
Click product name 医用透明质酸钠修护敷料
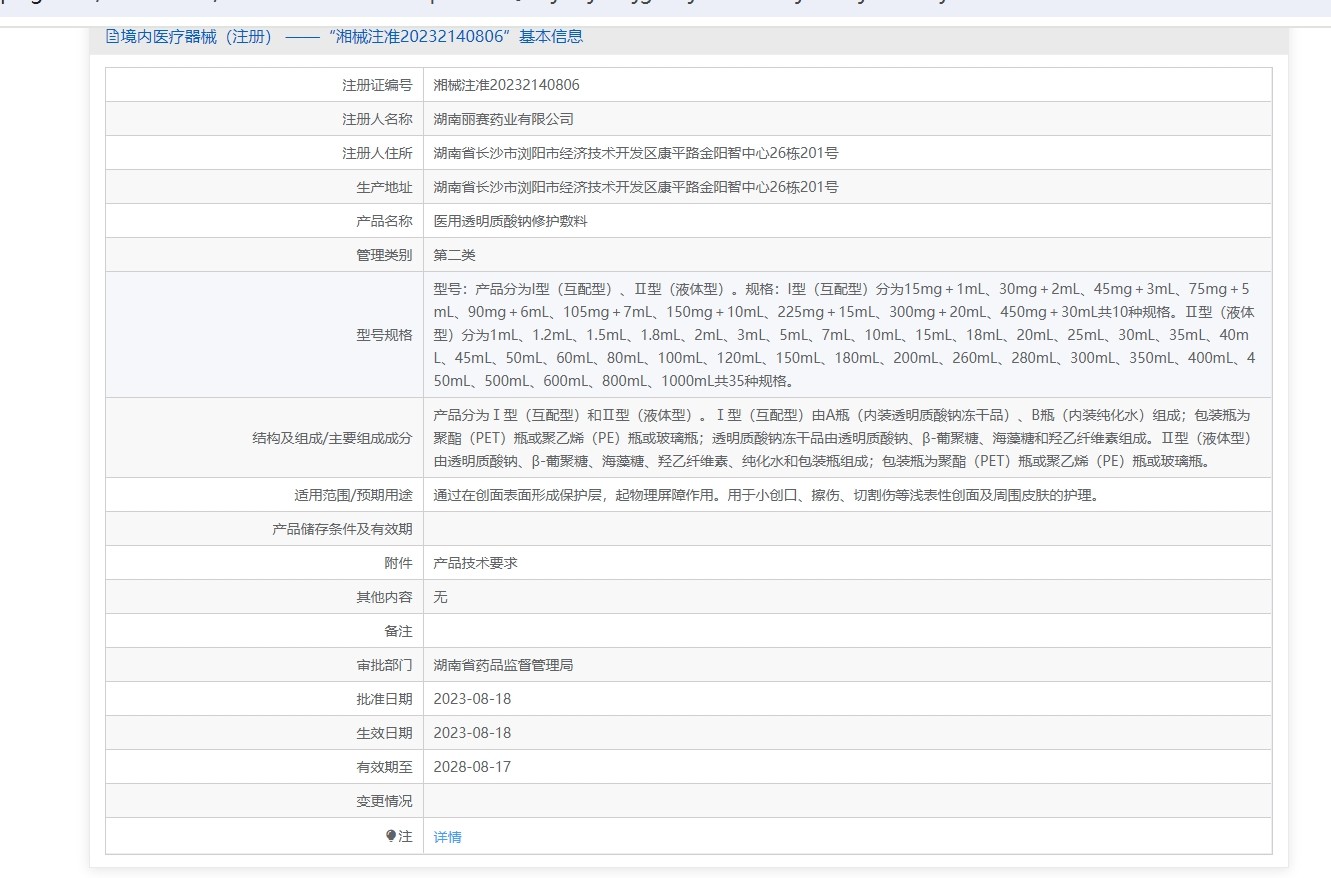pyautogui.click(x=510, y=221)
